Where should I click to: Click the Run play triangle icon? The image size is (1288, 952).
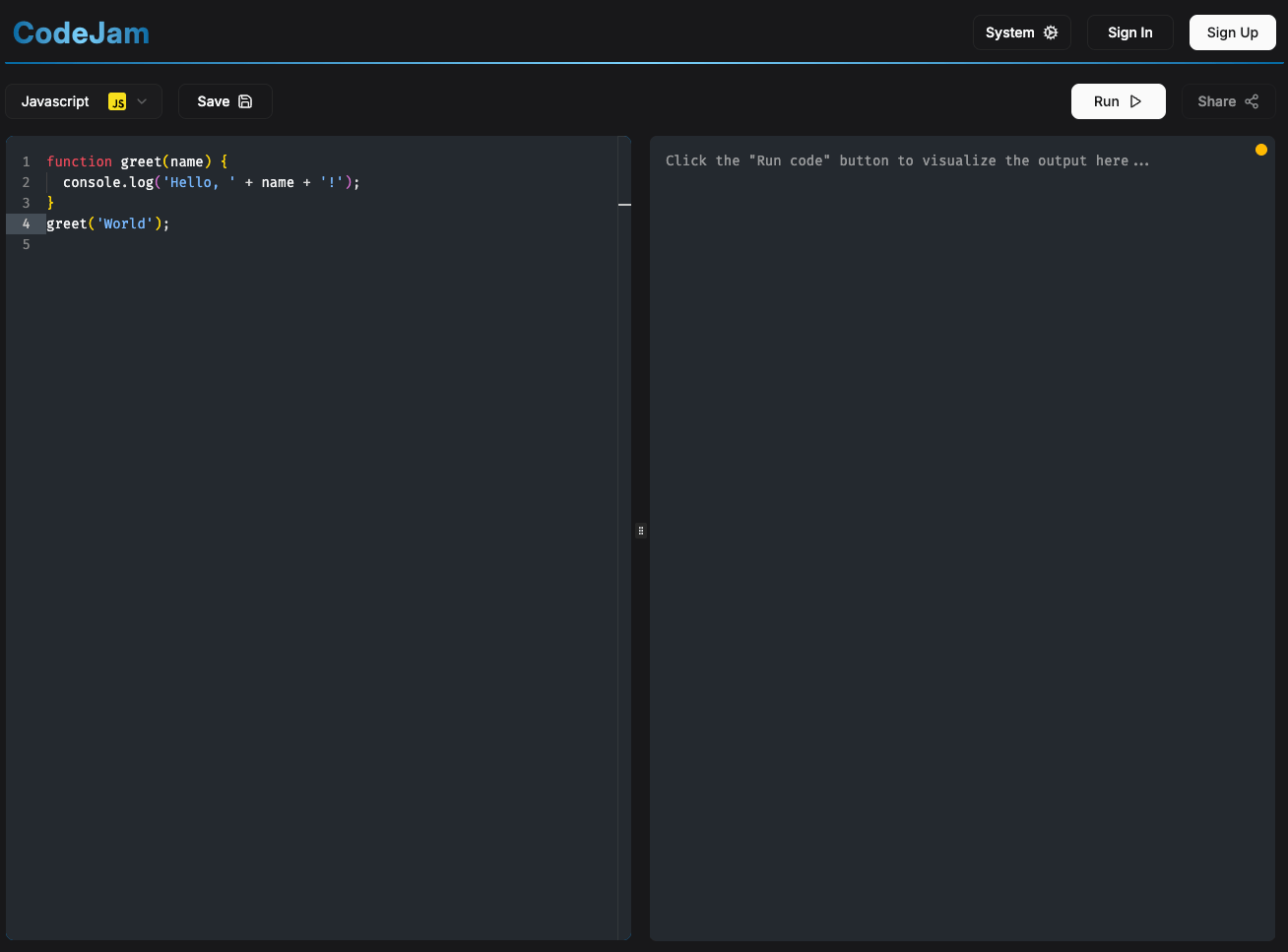coord(1135,101)
